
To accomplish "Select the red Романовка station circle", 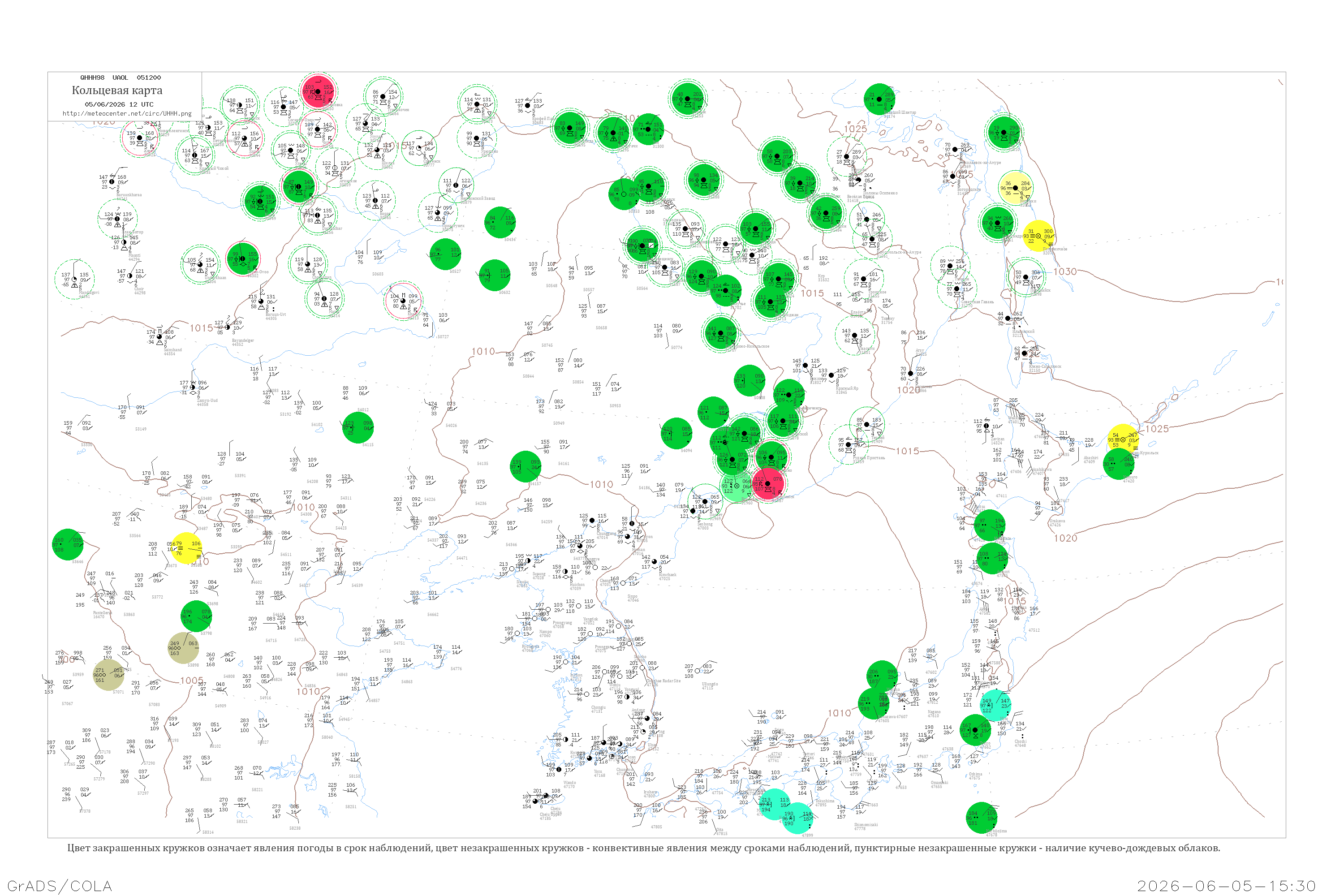I will [x=318, y=91].
